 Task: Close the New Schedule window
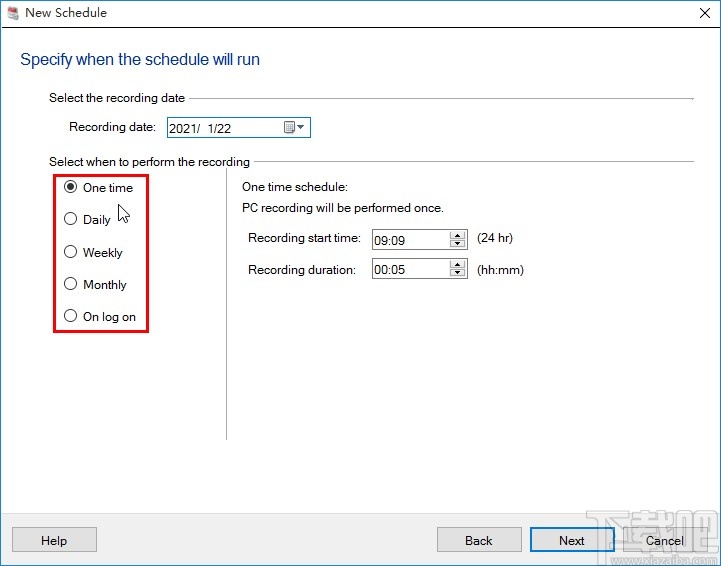click(x=698, y=13)
